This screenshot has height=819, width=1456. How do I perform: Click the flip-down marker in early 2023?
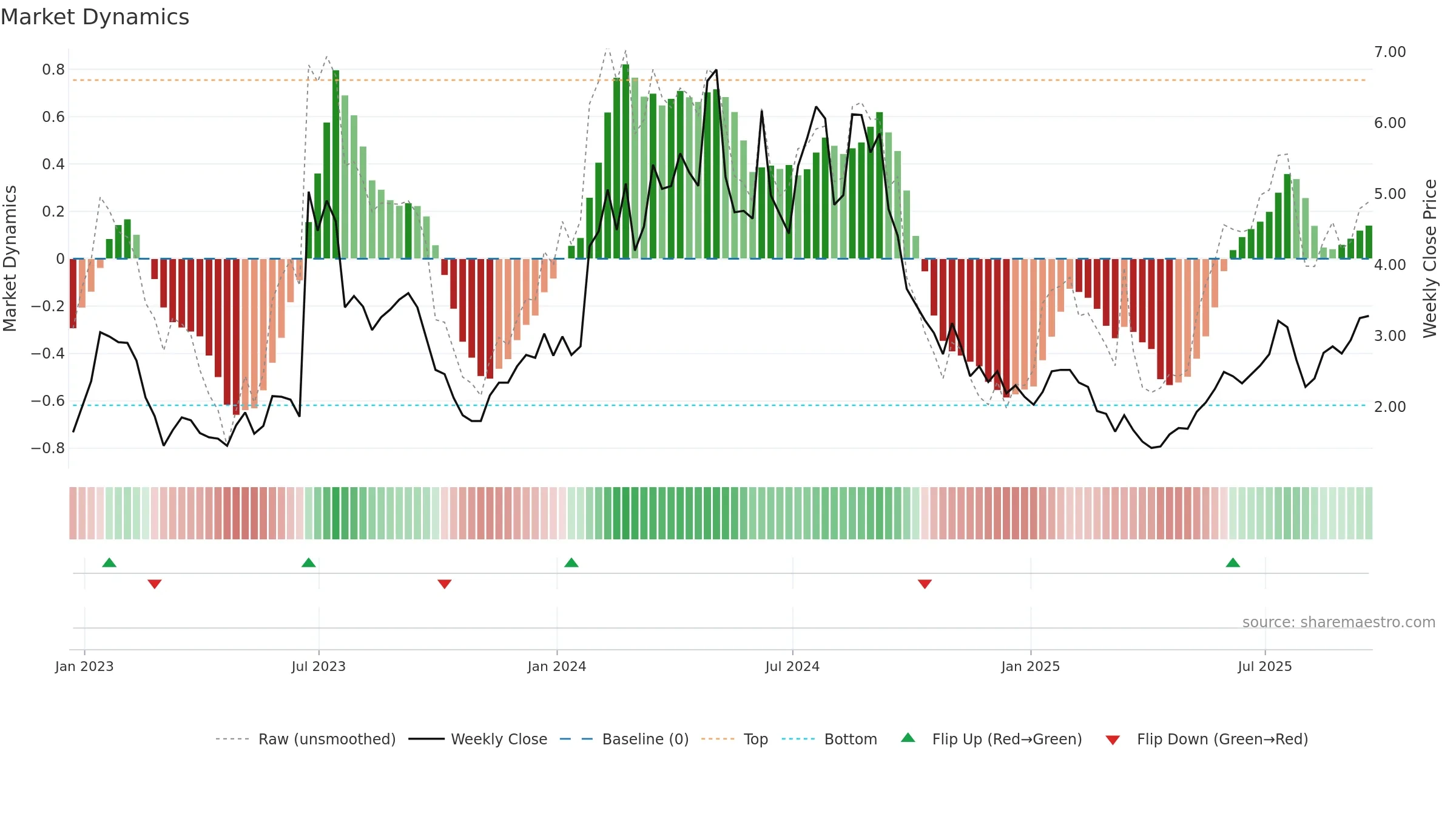coord(155,584)
